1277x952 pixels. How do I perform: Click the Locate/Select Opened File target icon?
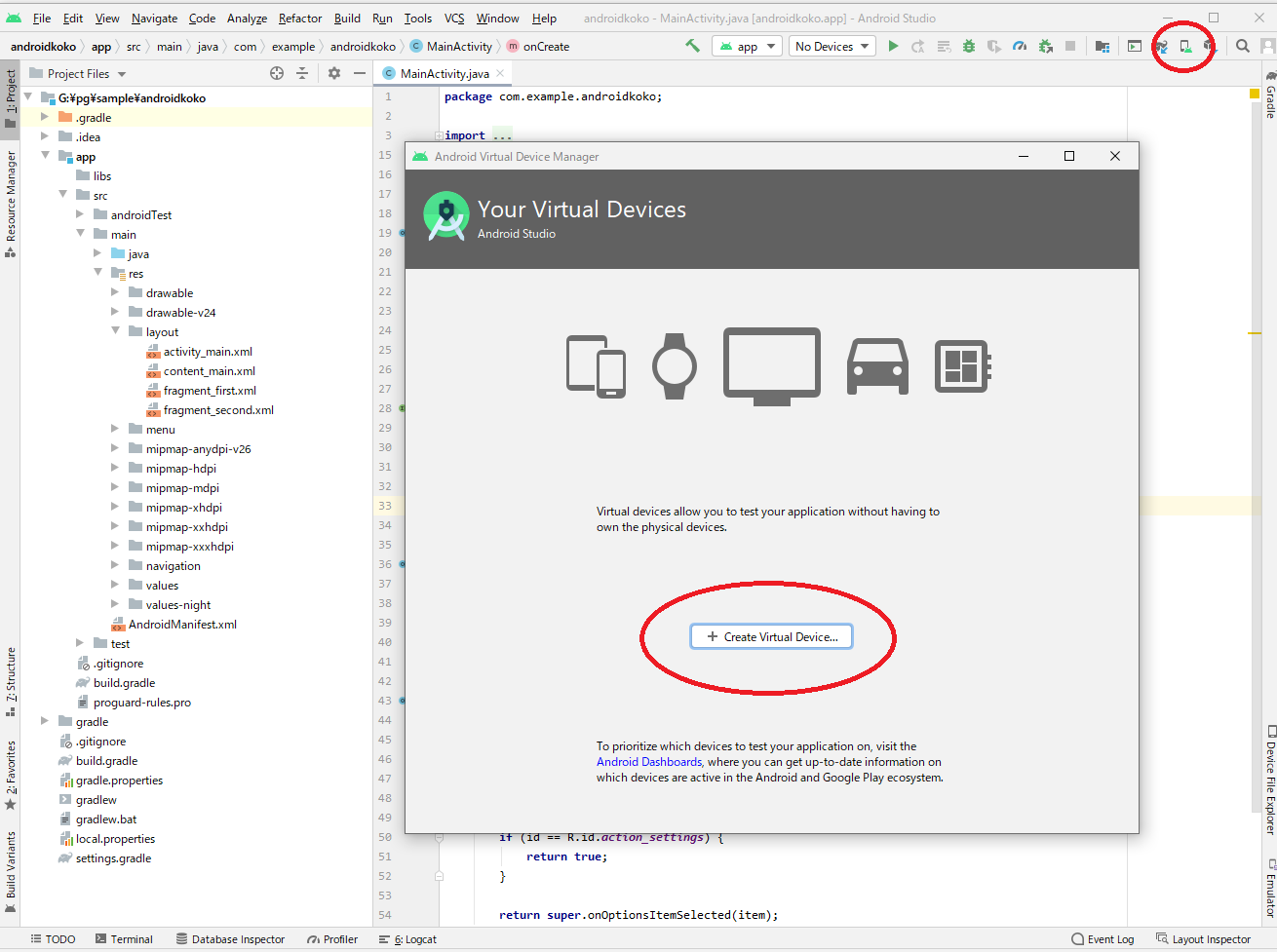pos(277,73)
